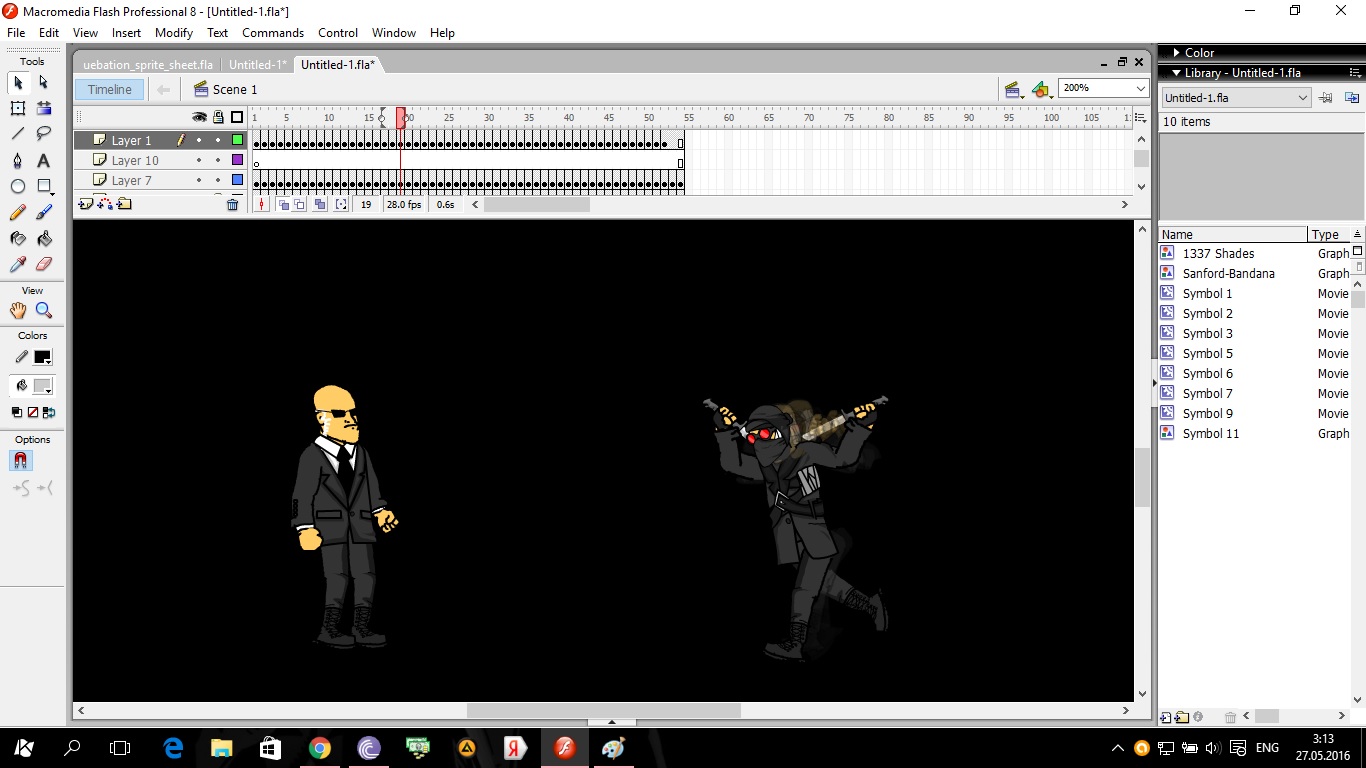Show all layers as outlines
The width and height of the screenshot is (1366, 768).
point(237,117)
